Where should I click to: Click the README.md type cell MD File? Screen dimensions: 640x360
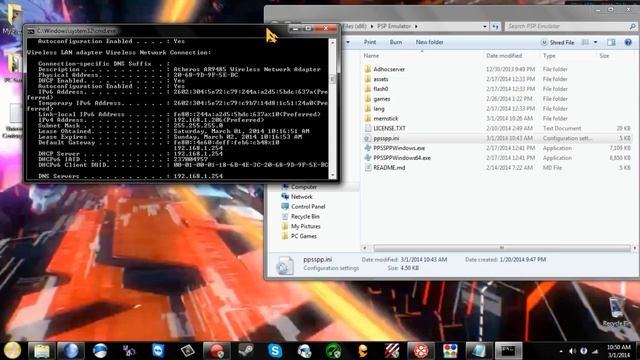tap(552, 167)
